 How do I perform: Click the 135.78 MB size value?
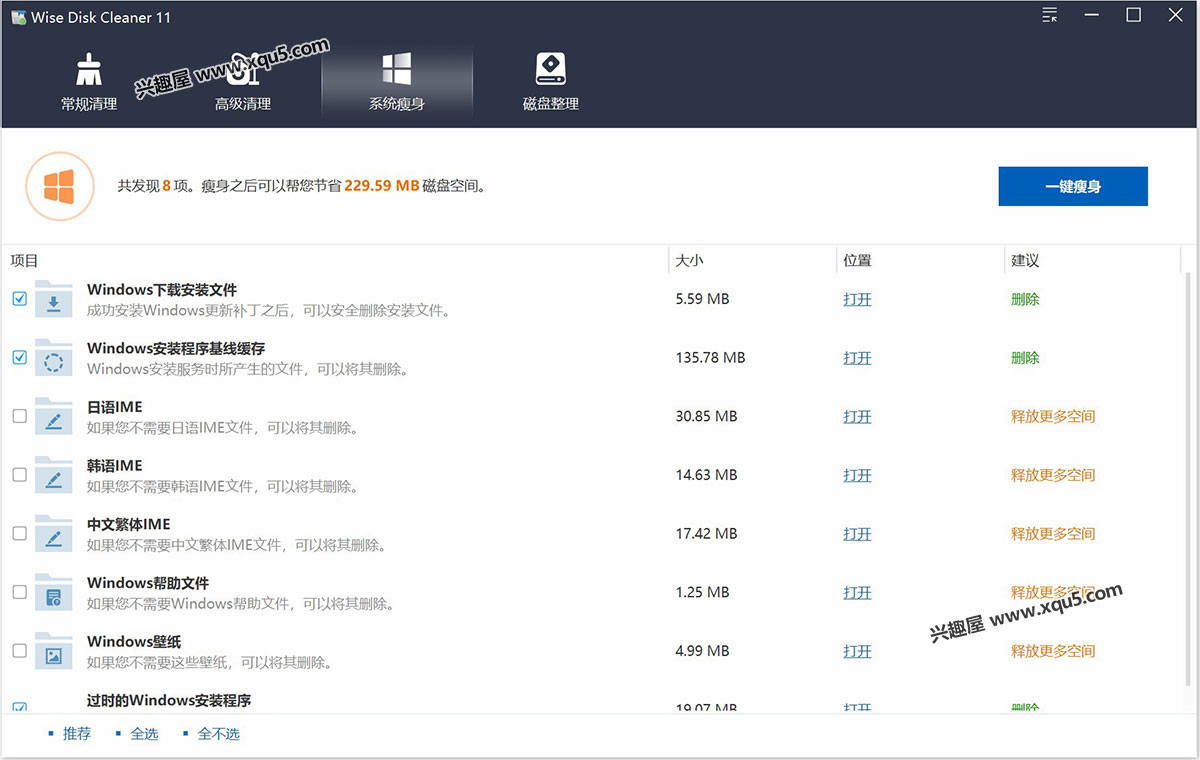coord(710,358)
